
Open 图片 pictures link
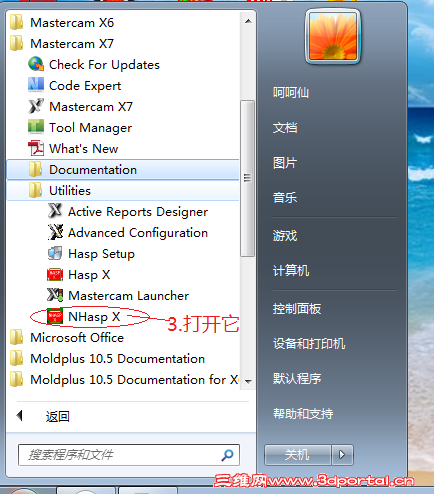(285, 163)
